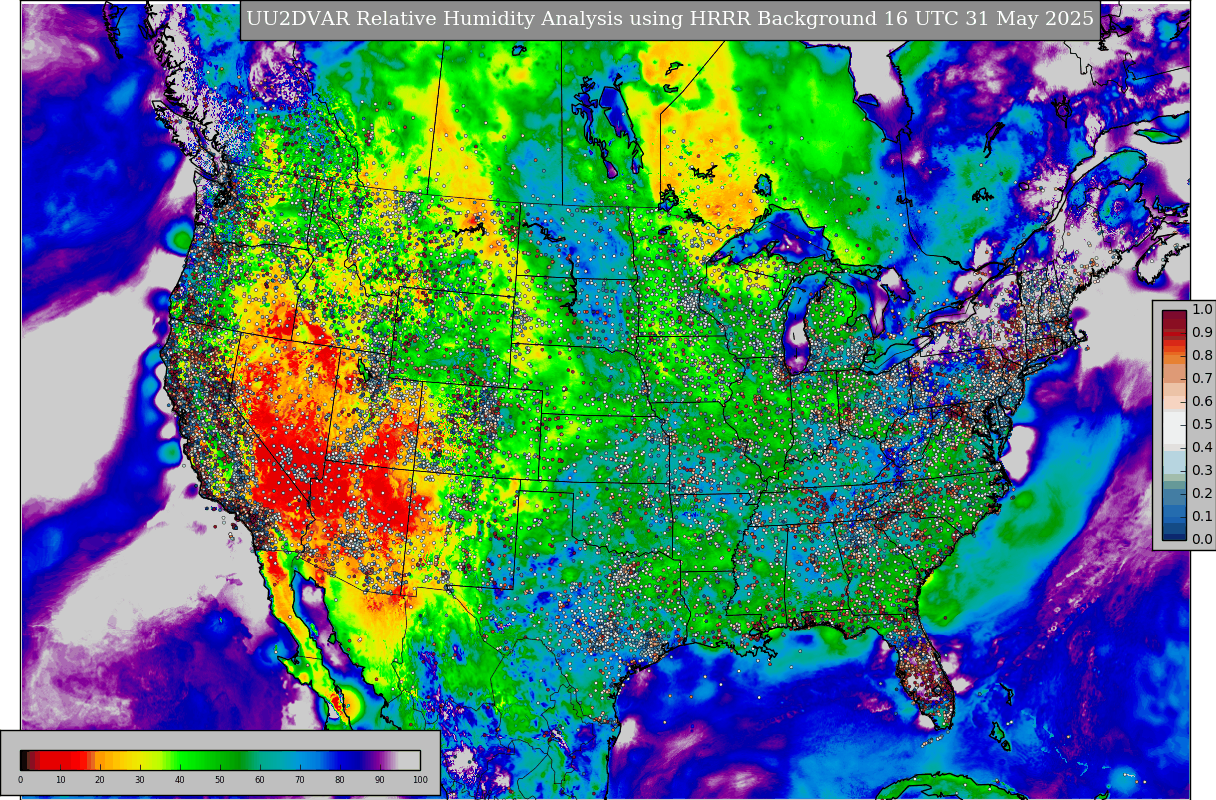Click the "20" tick label on humidity scale
This screenshot has width=1216, height=800.
pyautogui.click(x=100, y=780)
